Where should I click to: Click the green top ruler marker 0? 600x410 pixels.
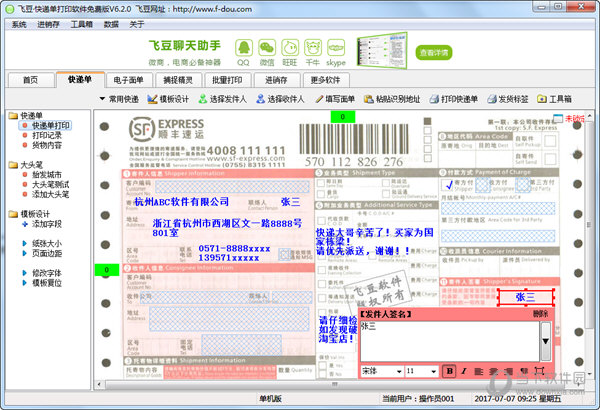point(343,117)
